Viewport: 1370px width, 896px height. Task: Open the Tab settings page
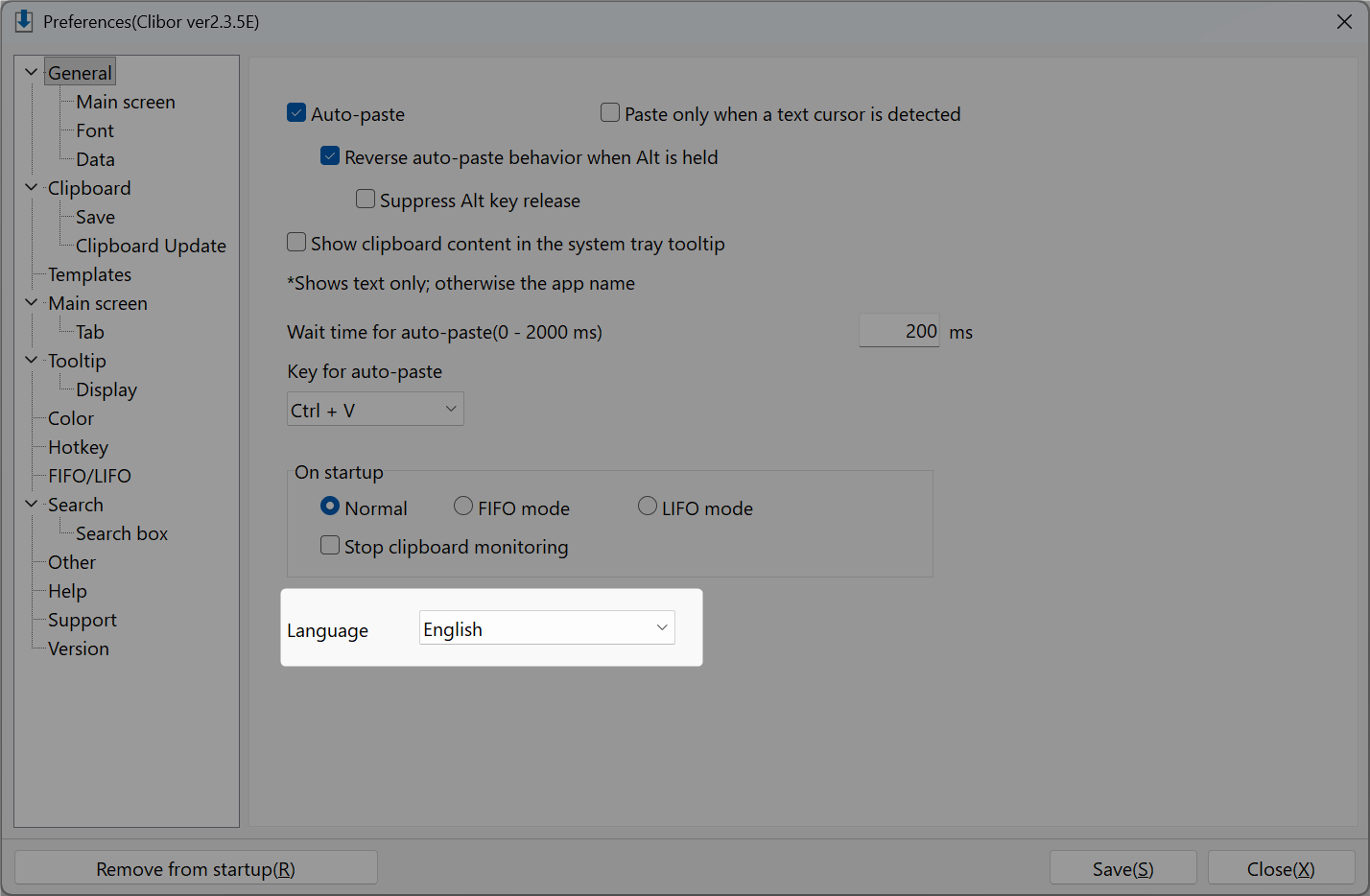(x=90, y=332)
